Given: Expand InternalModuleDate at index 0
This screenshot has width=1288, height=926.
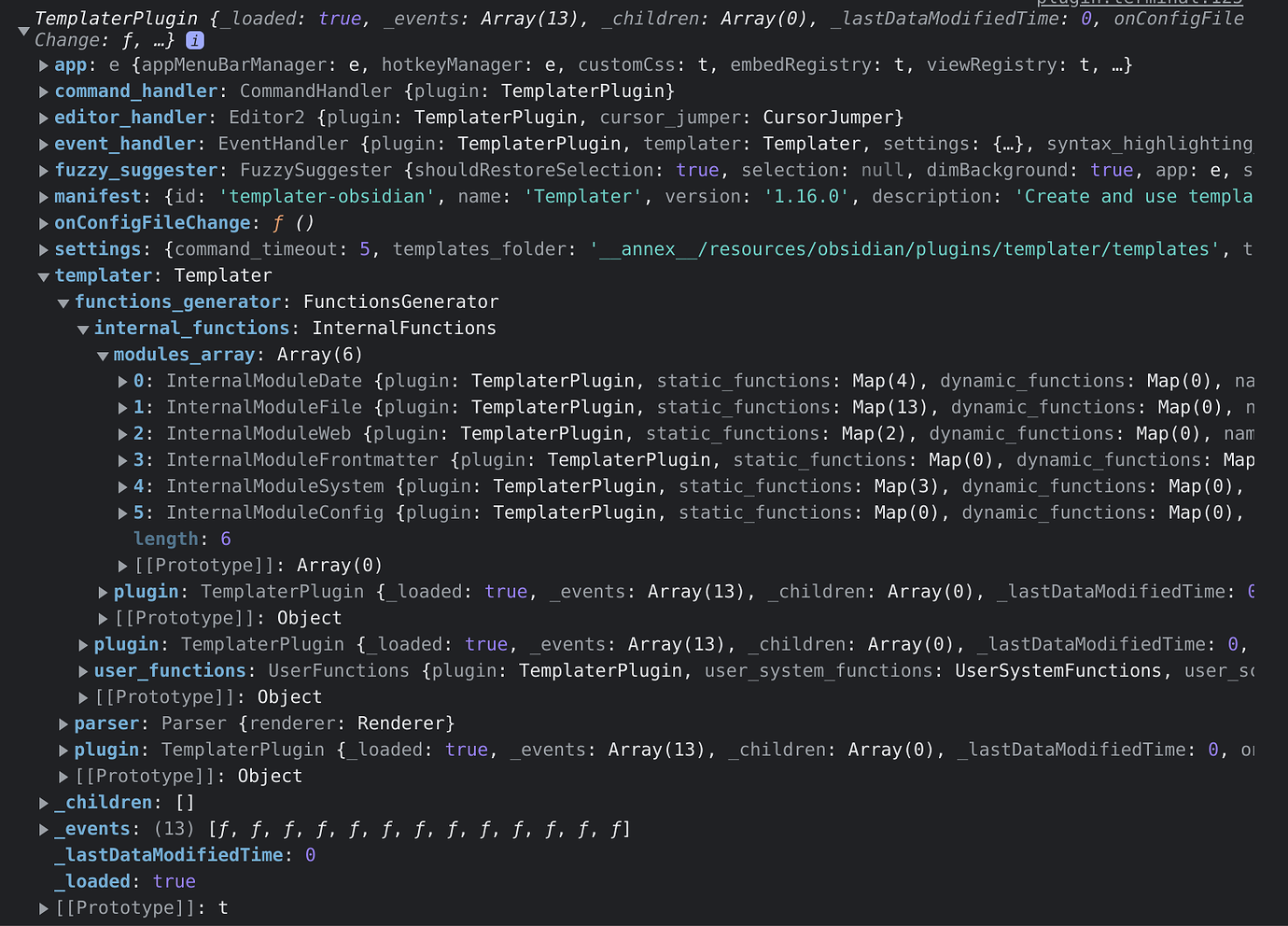Looking at the screenshot, I should tap(122, 381).
